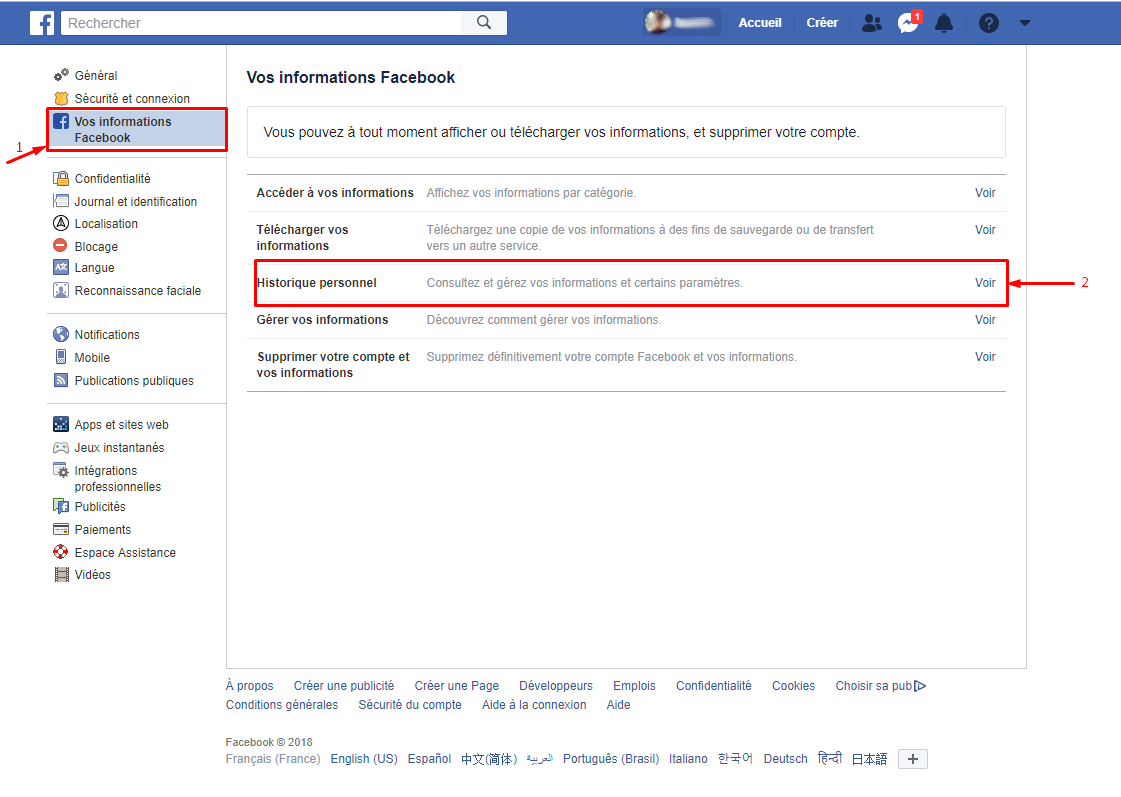Open Sécurité et connexion settings

pyautogui.click(x=132, y=99)
